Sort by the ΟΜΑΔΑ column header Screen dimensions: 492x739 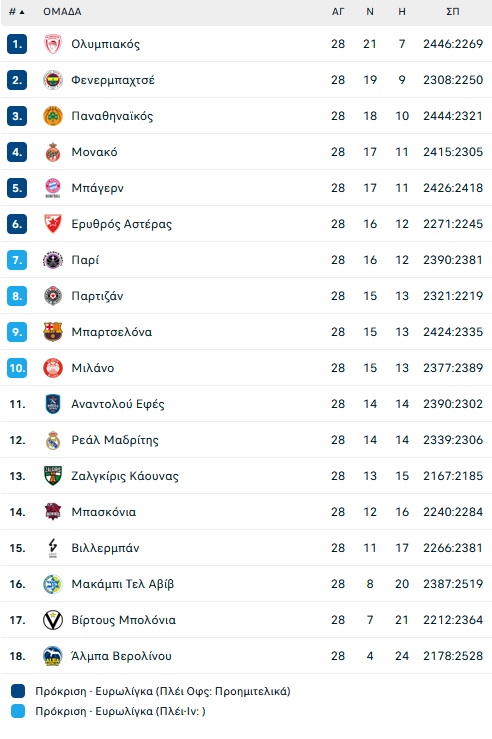pyautogui.click(x=62, y=12)
